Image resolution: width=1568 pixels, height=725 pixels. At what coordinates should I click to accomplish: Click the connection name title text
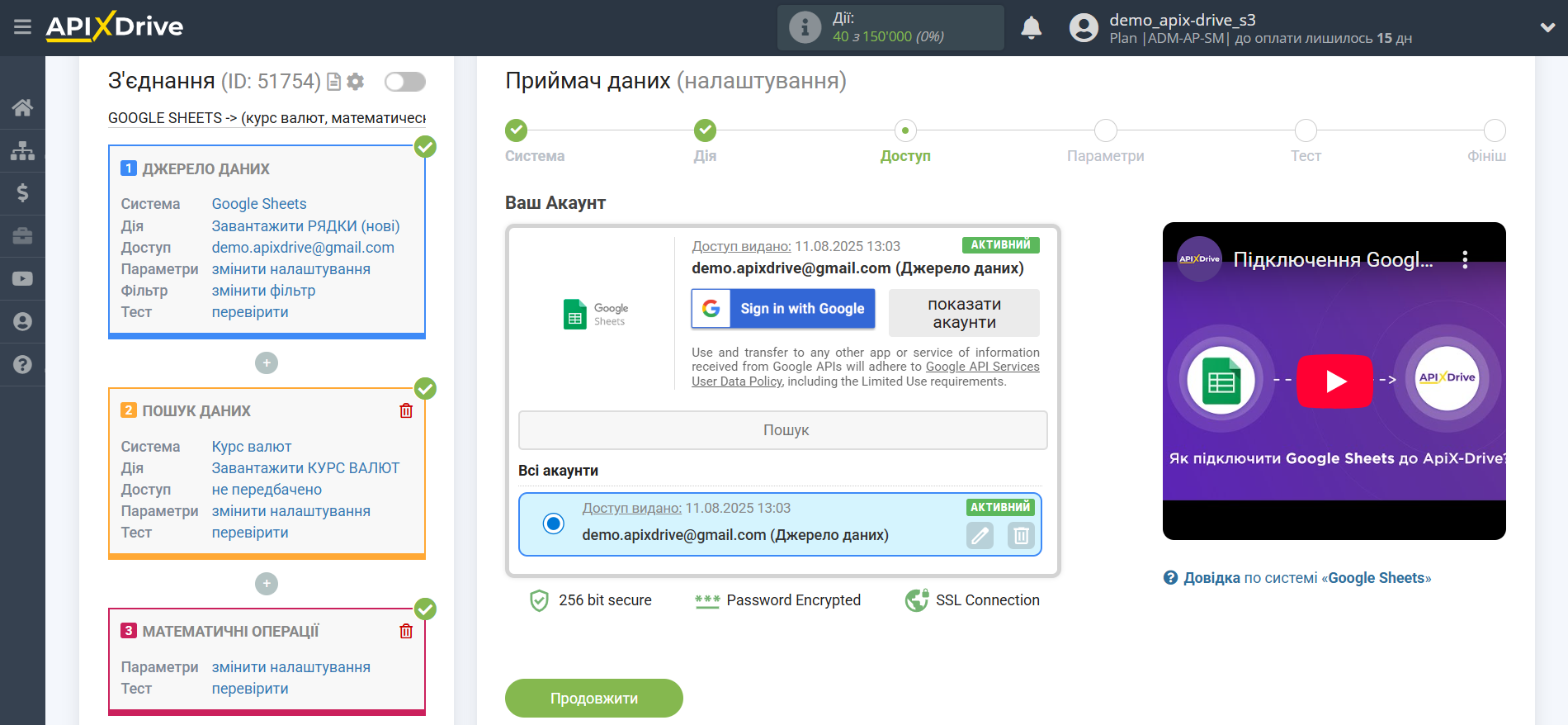267,118
